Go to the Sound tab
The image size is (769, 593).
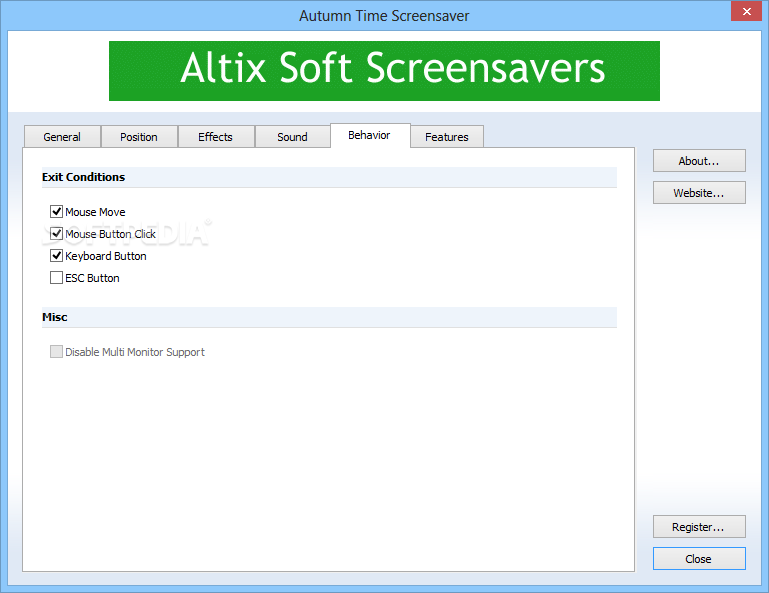(292, 137)
